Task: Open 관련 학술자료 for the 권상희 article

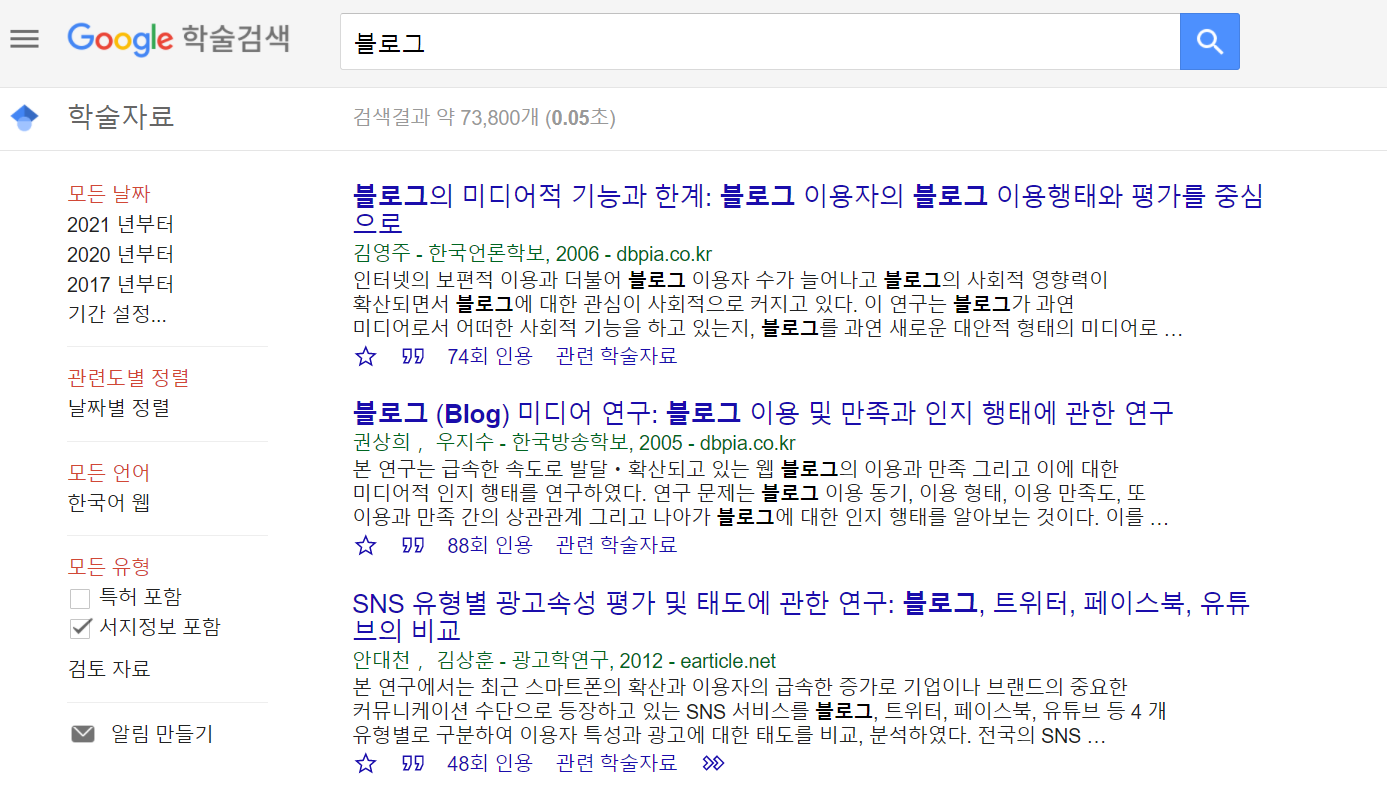Action: [617, 545]
